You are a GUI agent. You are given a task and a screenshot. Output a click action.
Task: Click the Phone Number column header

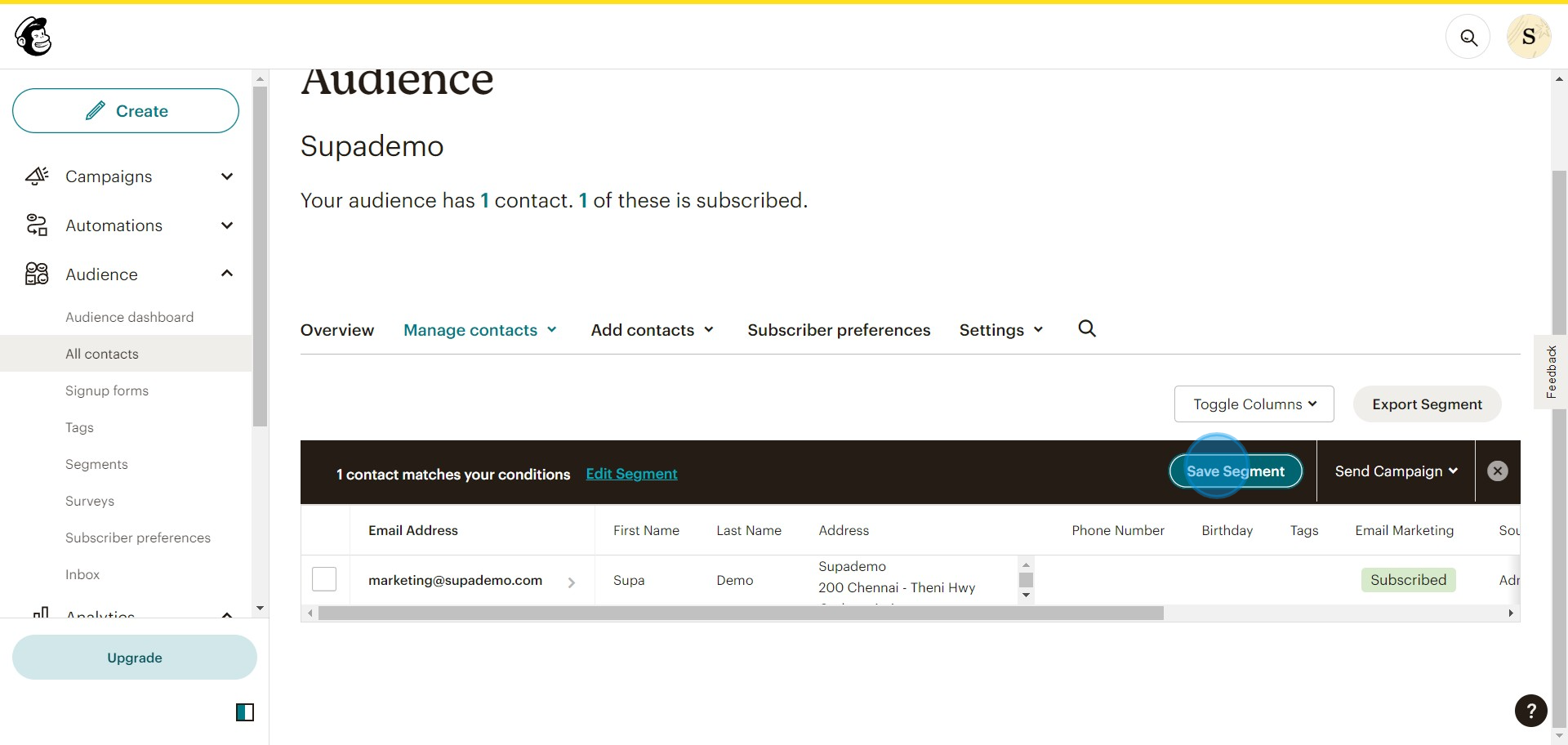tap(1118, 530)
